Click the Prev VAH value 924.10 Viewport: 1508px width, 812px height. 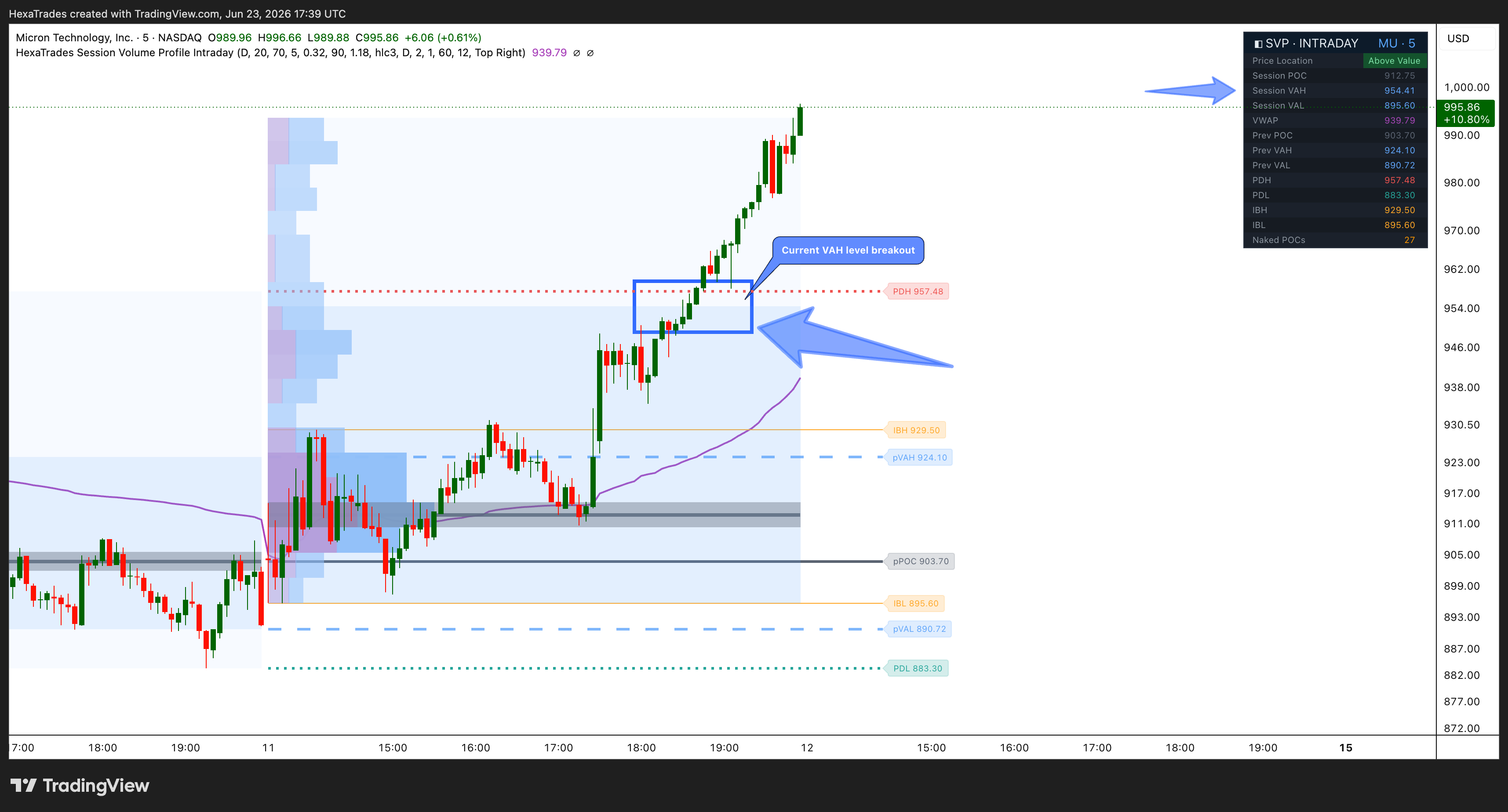point(1399,150)
